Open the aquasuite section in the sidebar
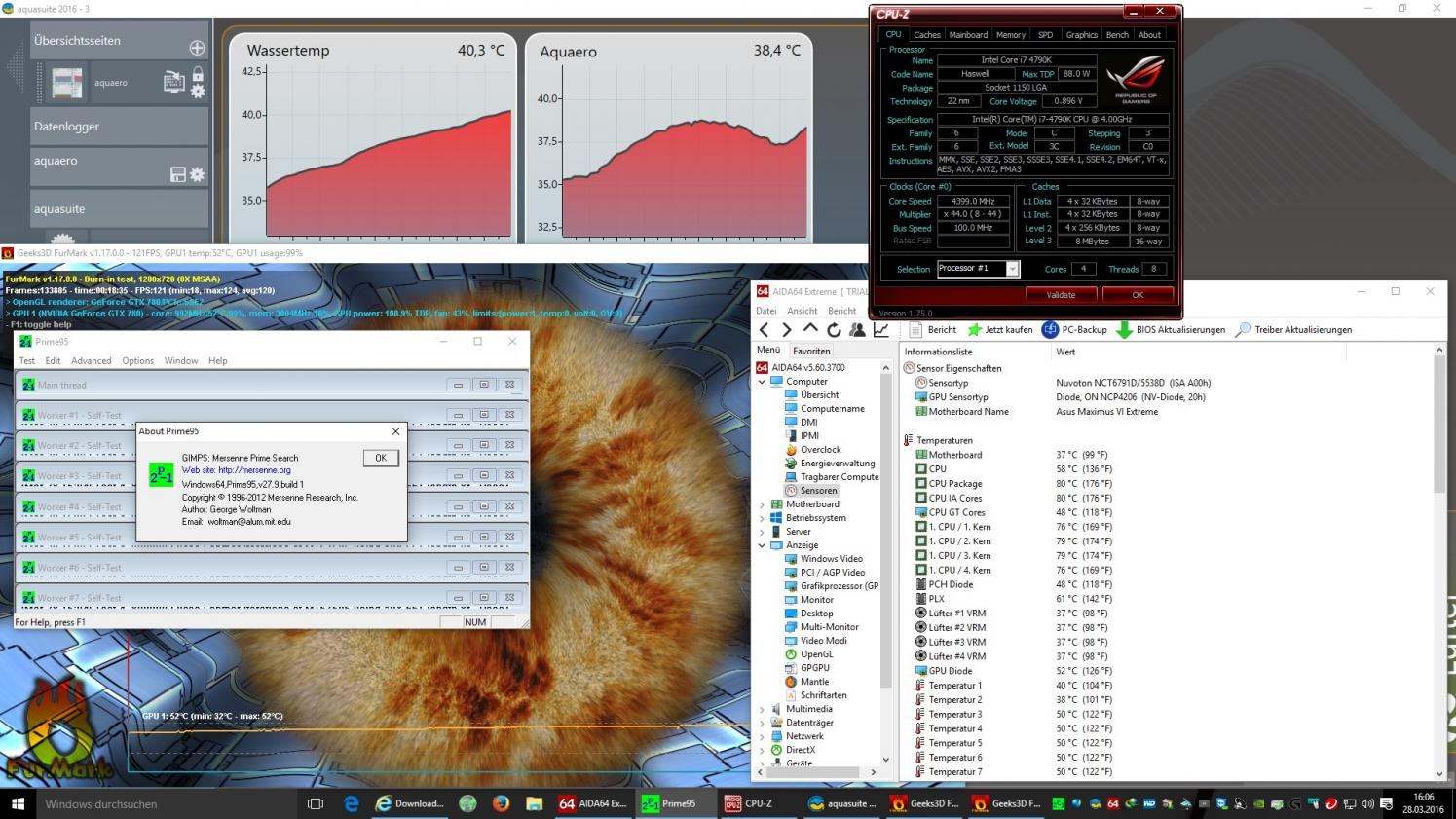This screenshot has height=819, width=1456. (119, 208)
